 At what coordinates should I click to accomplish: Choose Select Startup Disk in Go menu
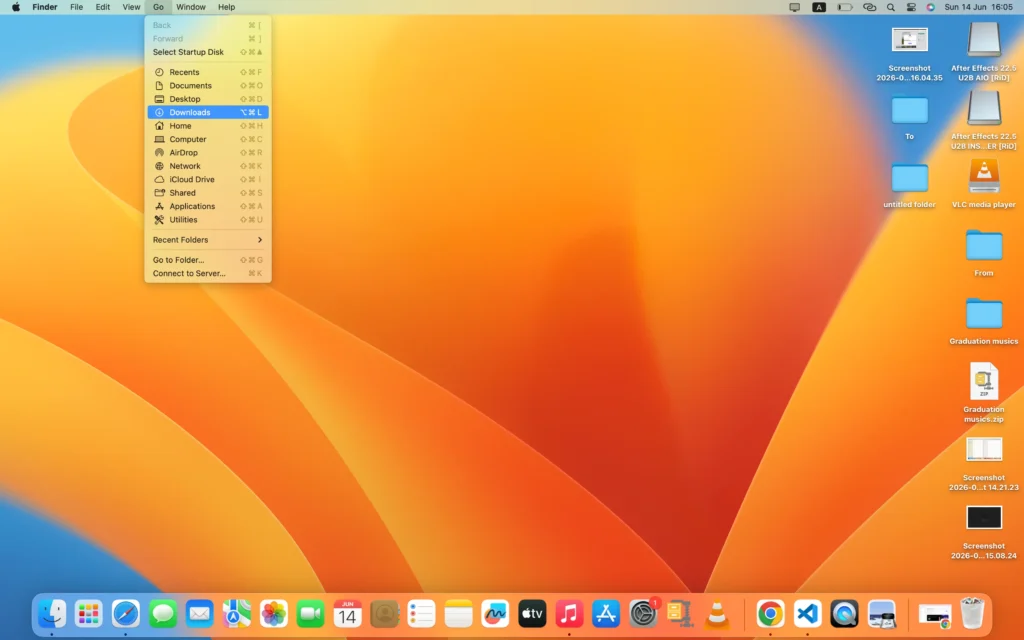coord(208,52)
